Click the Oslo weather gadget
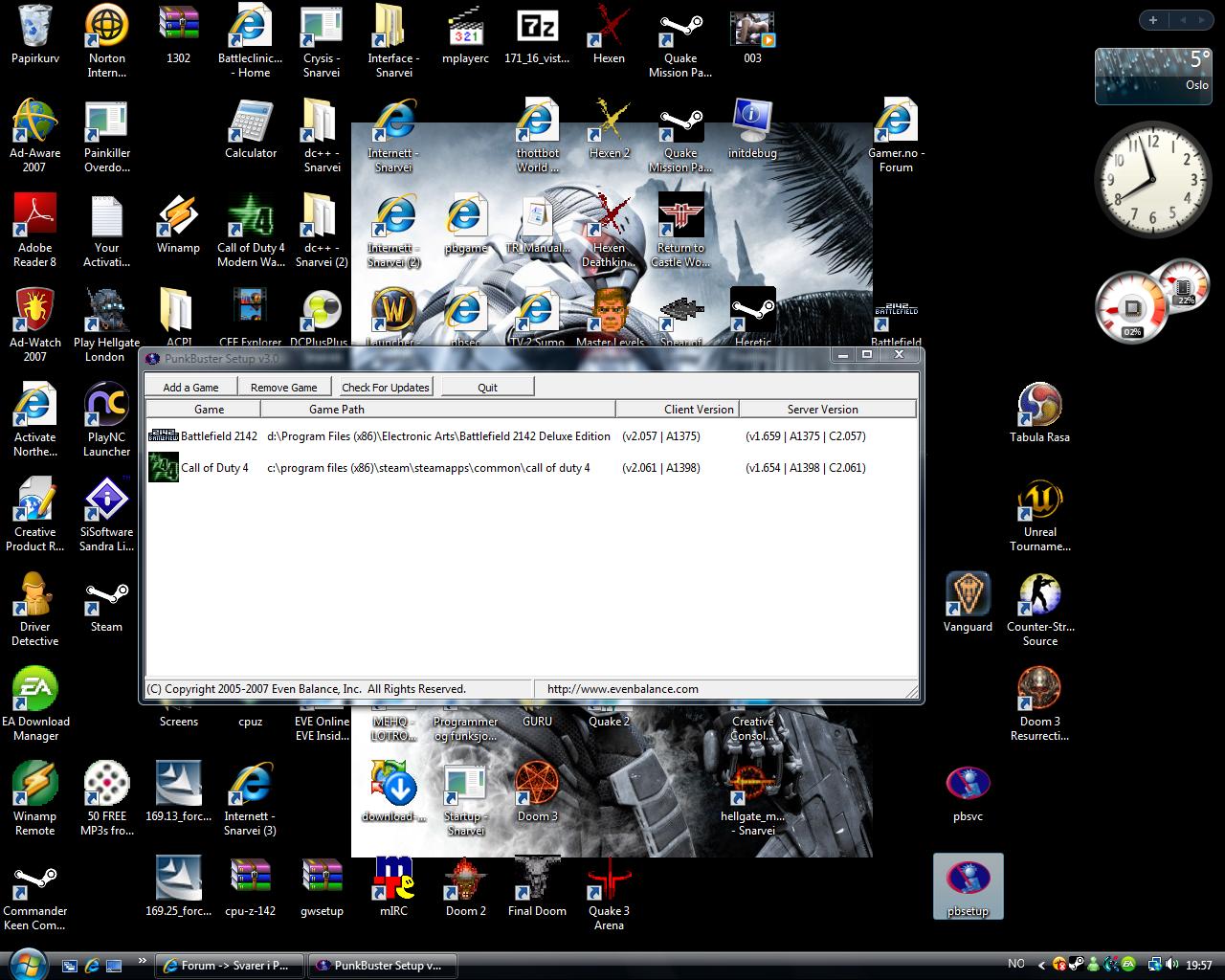The width and height of the screenshot is (1225, 980). click(1153, 76)
